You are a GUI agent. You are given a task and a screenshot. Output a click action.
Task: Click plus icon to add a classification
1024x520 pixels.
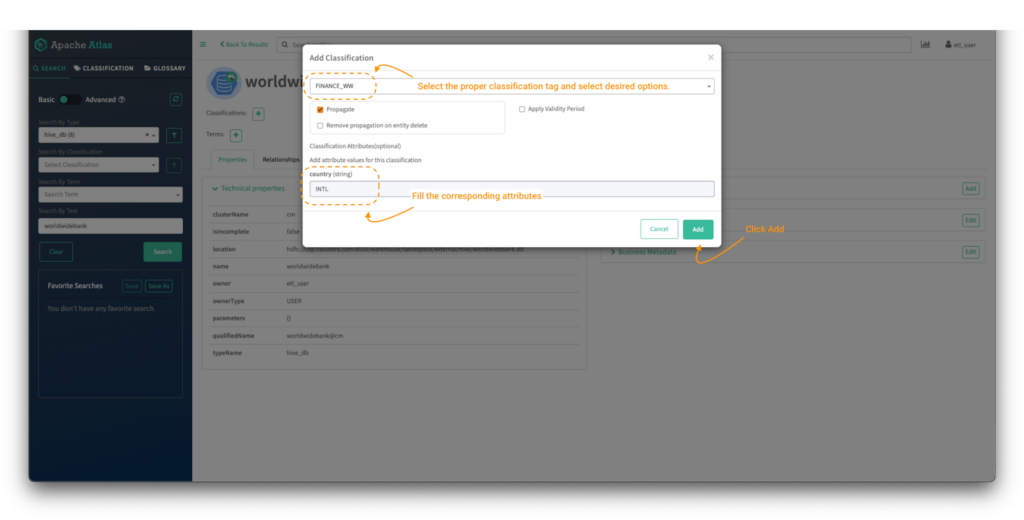(x=258, y=114)
